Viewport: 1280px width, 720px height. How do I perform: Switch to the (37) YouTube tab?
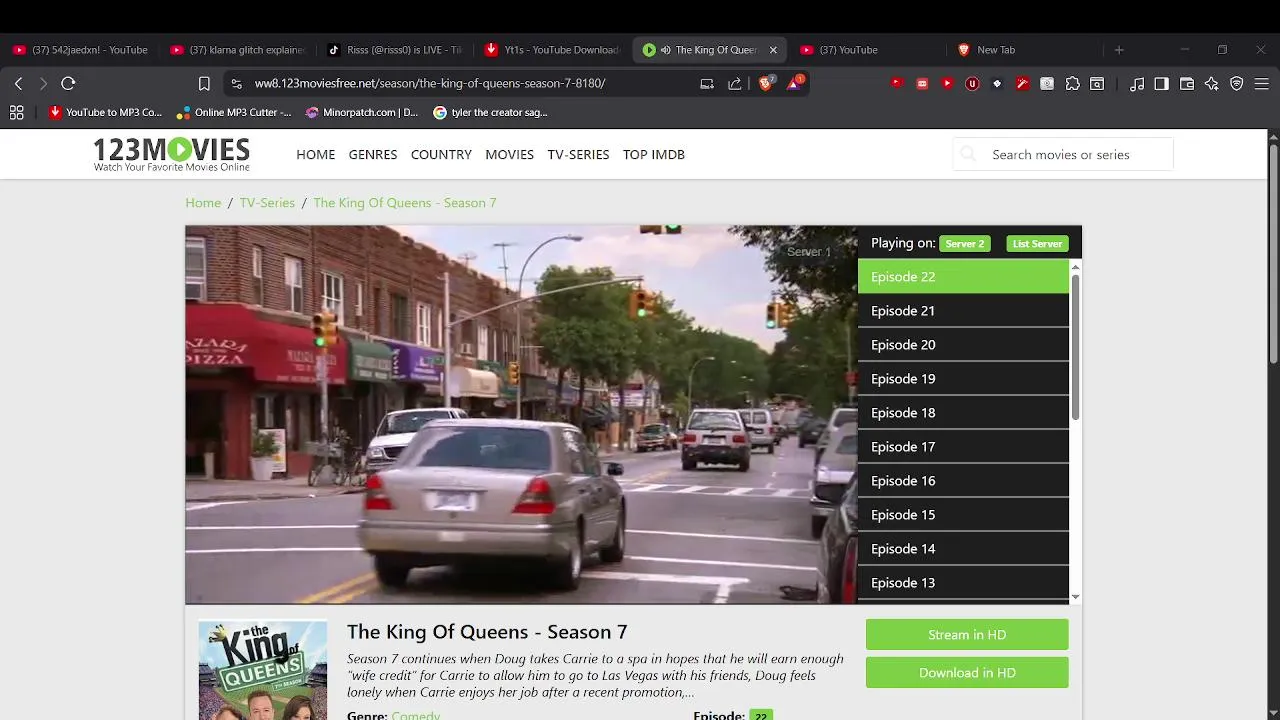(x=868, y=50)
